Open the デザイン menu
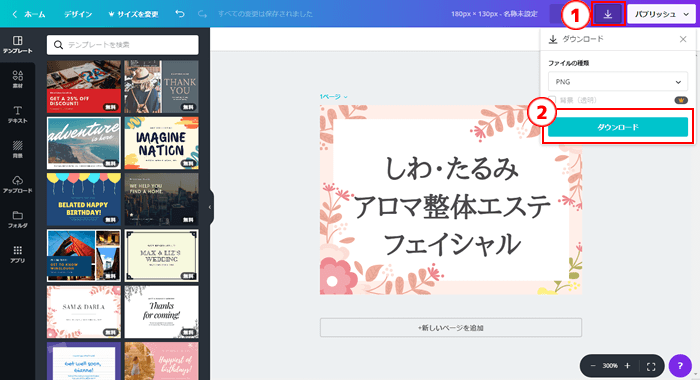 pyautogui.click(x=78, y=14)
